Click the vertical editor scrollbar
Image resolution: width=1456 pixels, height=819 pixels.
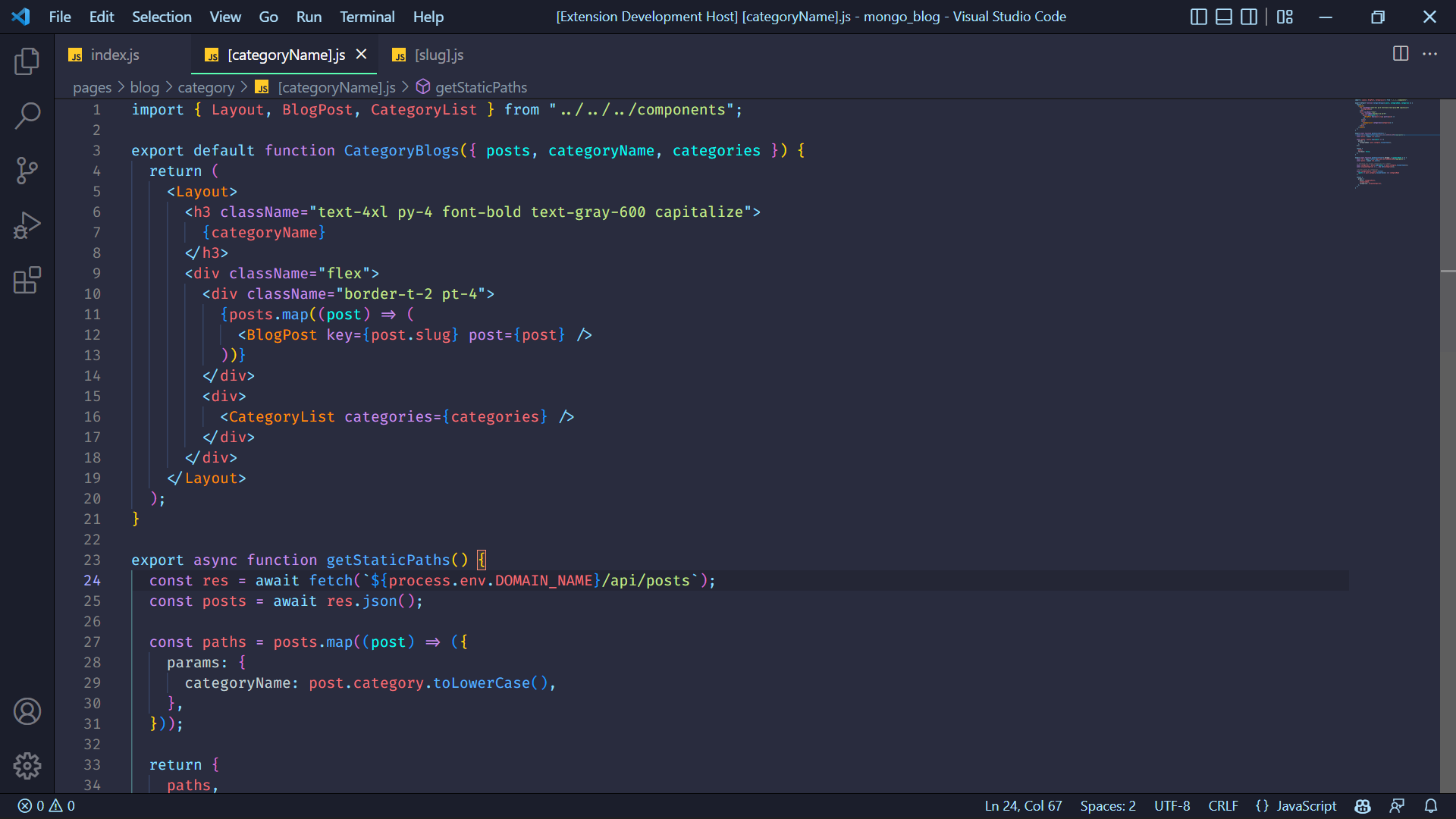(1448, 446)
